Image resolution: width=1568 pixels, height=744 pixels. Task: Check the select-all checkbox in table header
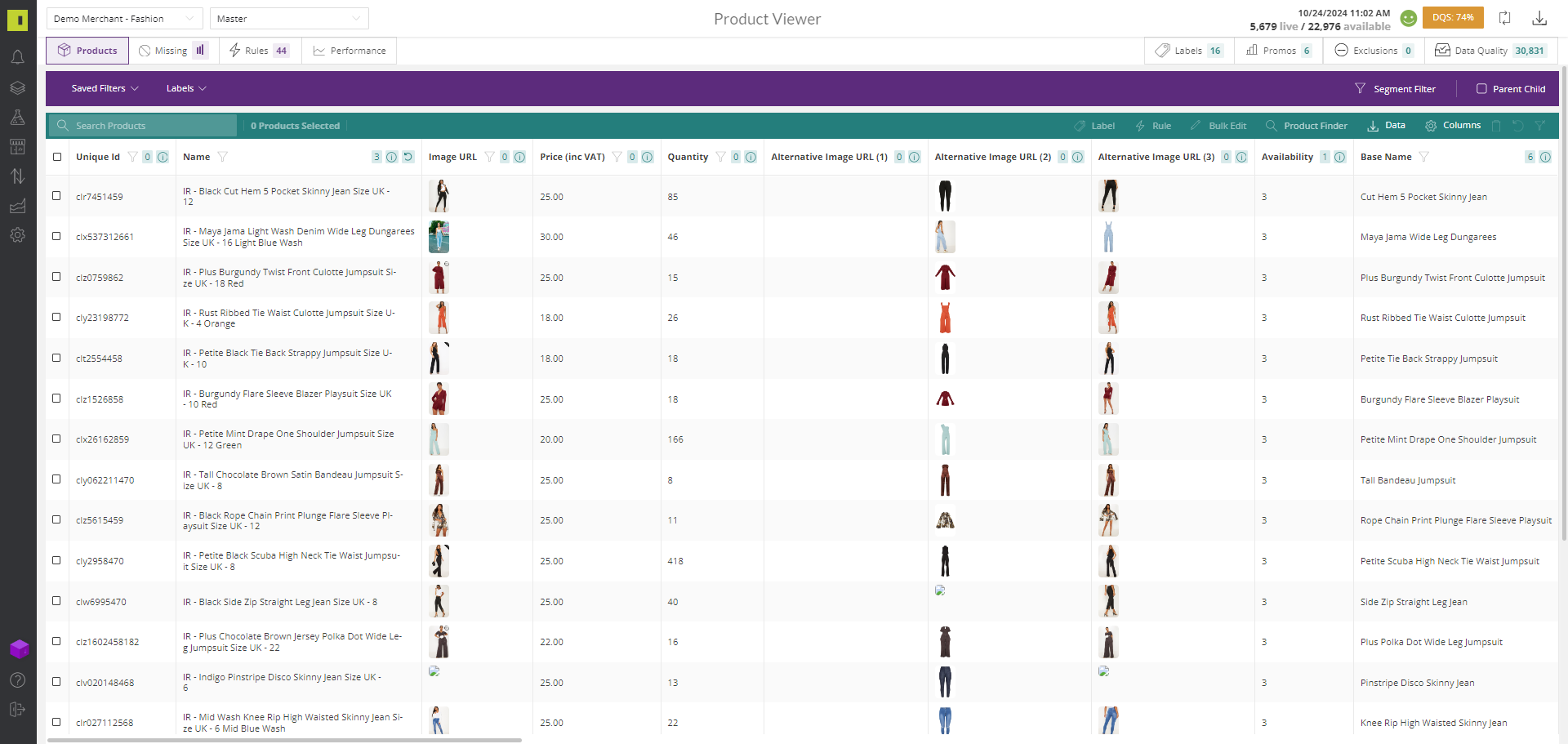57,157
